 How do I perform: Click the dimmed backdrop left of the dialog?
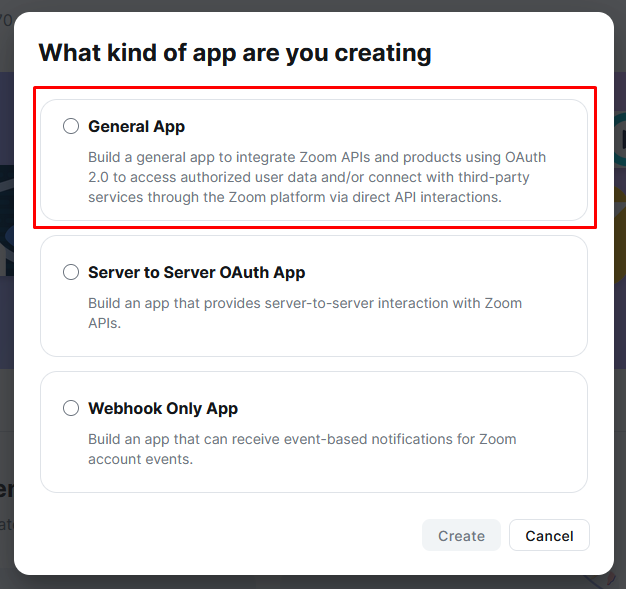[6, 300]
